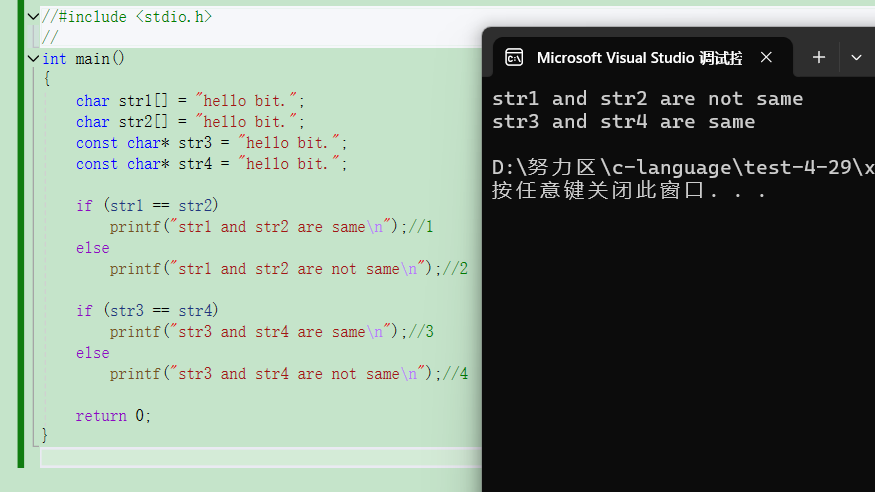This screenshot has width=875, height=492.
Task: Click console output 'str1 and str2 are not same'
Action: tap(647, 99)
